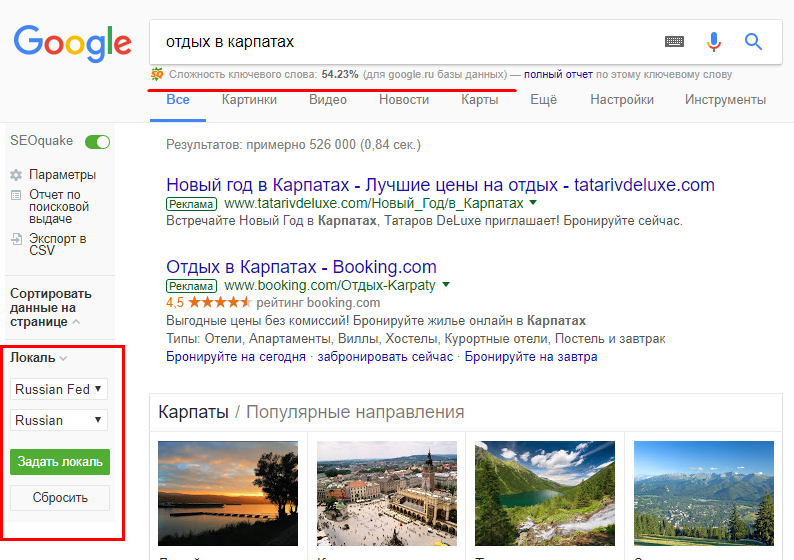Collapse Сортировать данные на странице section
794x560 pixels.
(76, 322)
